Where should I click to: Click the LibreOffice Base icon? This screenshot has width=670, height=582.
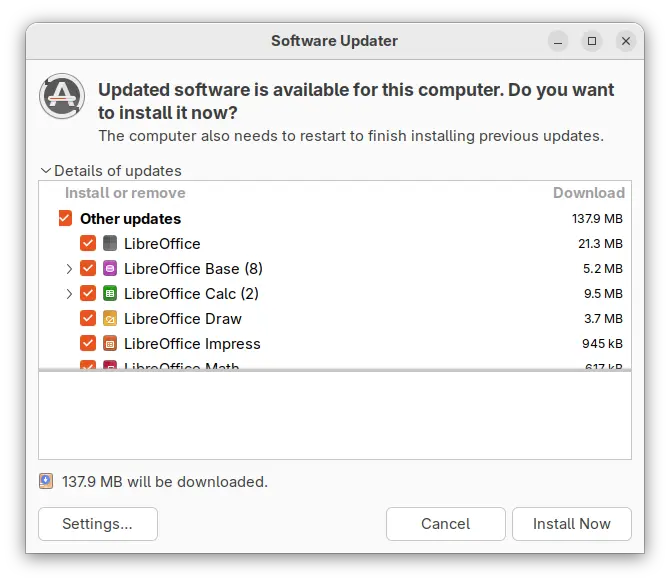click(110, 269)
